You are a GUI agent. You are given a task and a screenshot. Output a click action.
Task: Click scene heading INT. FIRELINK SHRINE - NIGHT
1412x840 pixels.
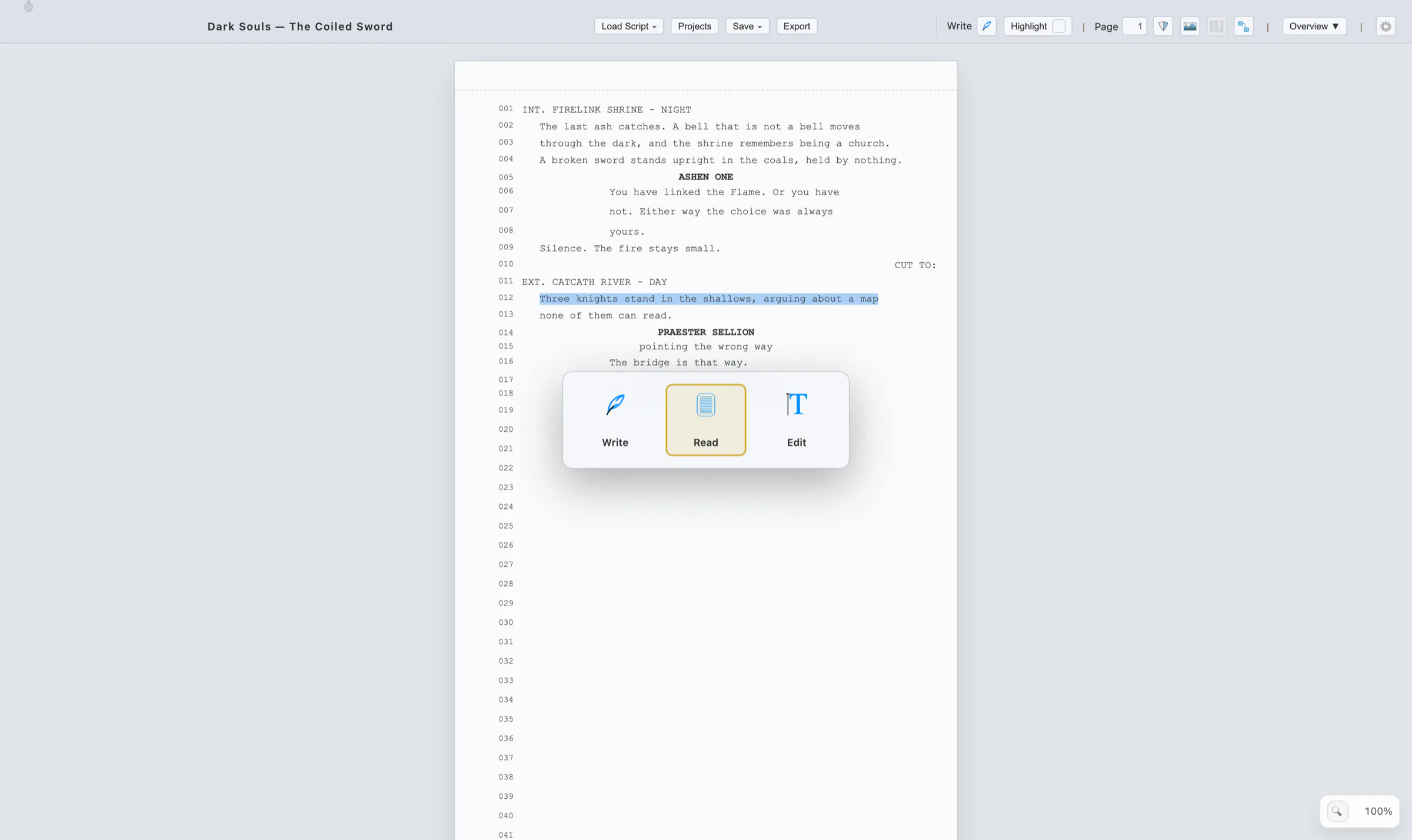coord(607,110)
